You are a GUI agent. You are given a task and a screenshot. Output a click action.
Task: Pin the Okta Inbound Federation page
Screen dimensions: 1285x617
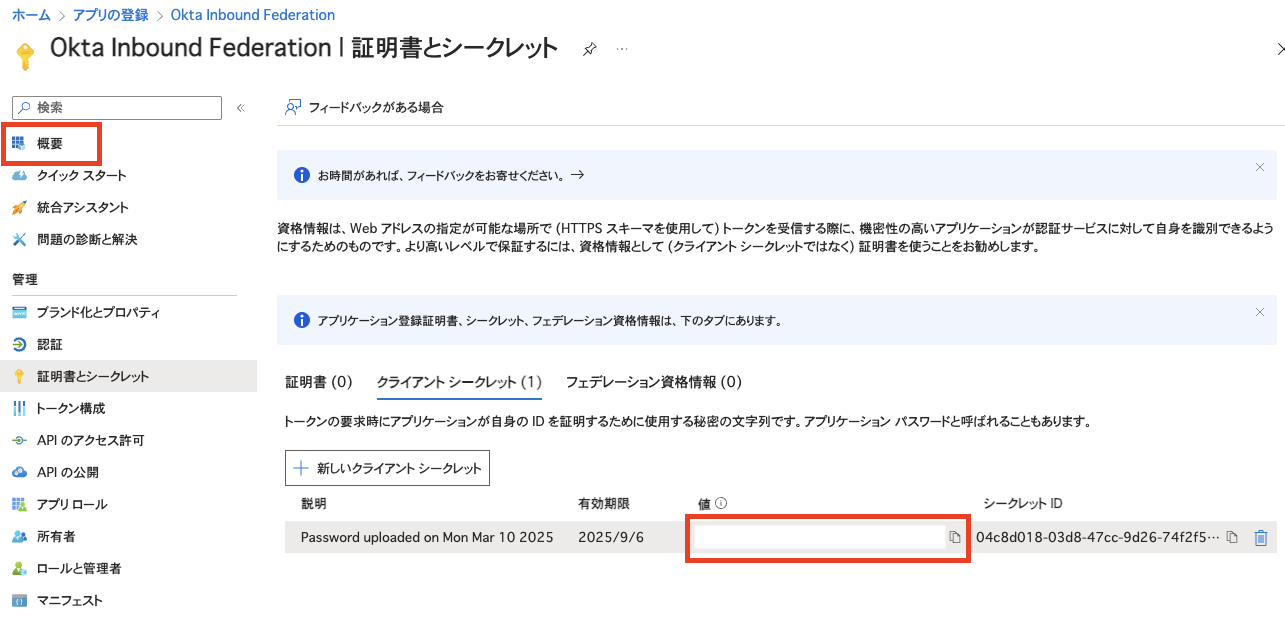point(590,49)
